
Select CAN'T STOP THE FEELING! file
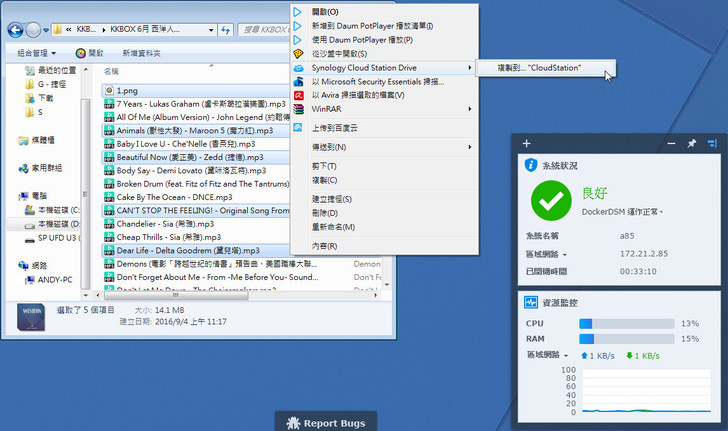point(196,210)
